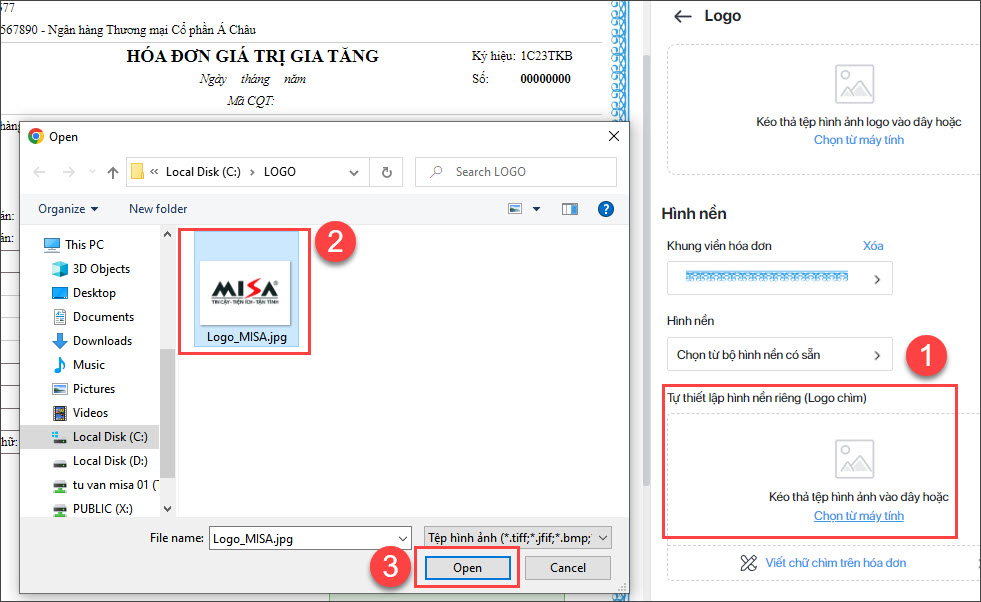The width and height of the screenshot is (981, 602).
Task: Click the Chrome icon in dialog title
Action: coord(36,136)
